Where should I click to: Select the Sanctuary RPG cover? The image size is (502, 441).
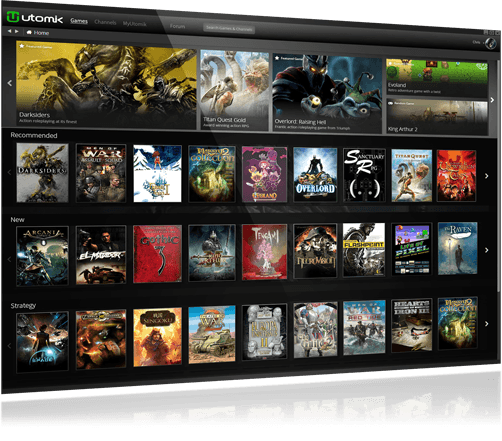click(x=364, y=175)
